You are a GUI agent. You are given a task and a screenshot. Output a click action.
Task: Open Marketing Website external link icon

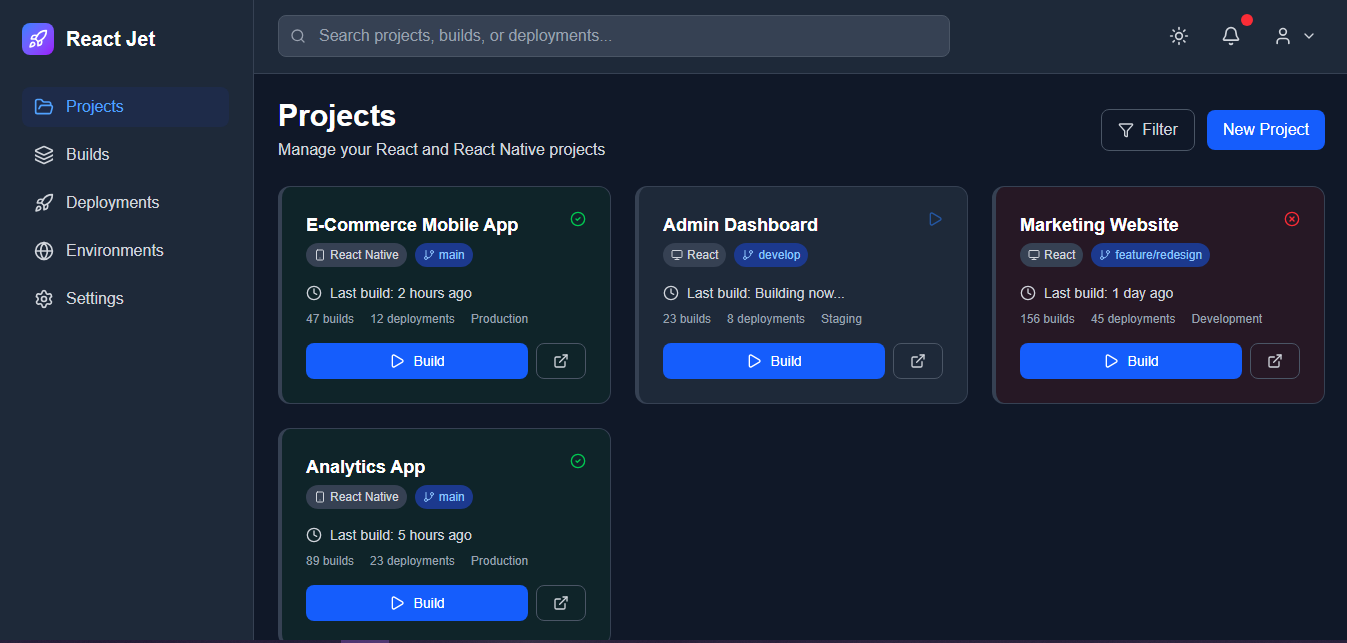click(1275, 361)
